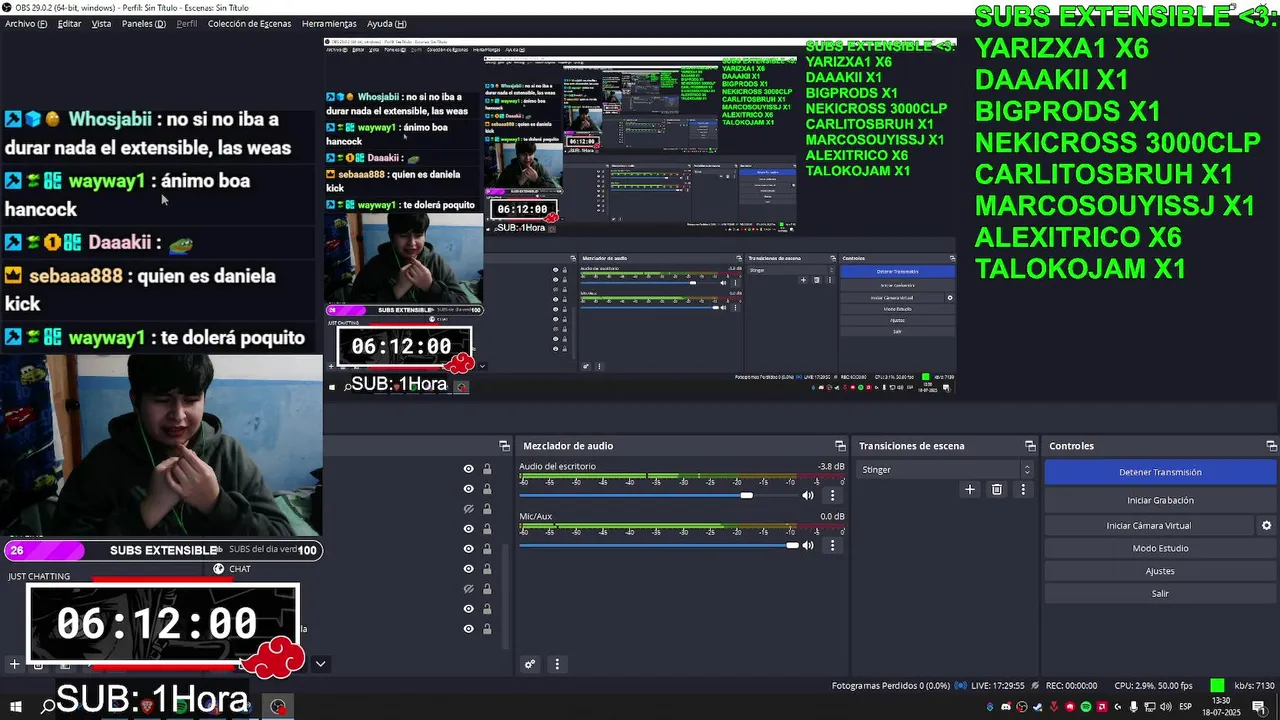Open the Vista menu
The height and width of the screenshot is (720, 1280).
click(x=101, y=23)
